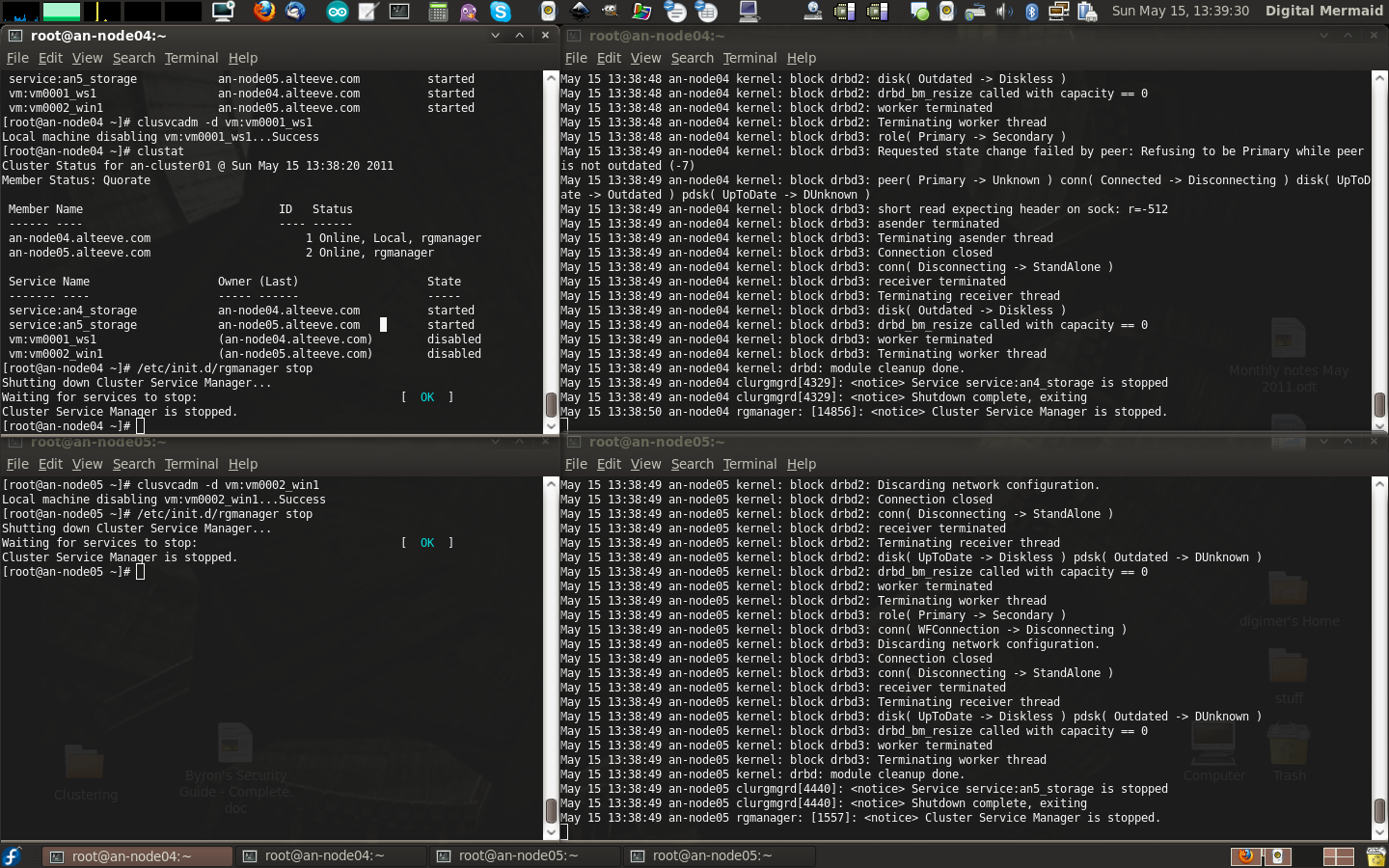The width and height of the screenshot is (1389, 868).
Task: Open Help menu in an-node04 kernel log terminal
Action: pyautogui.click(x=801, y=58)
